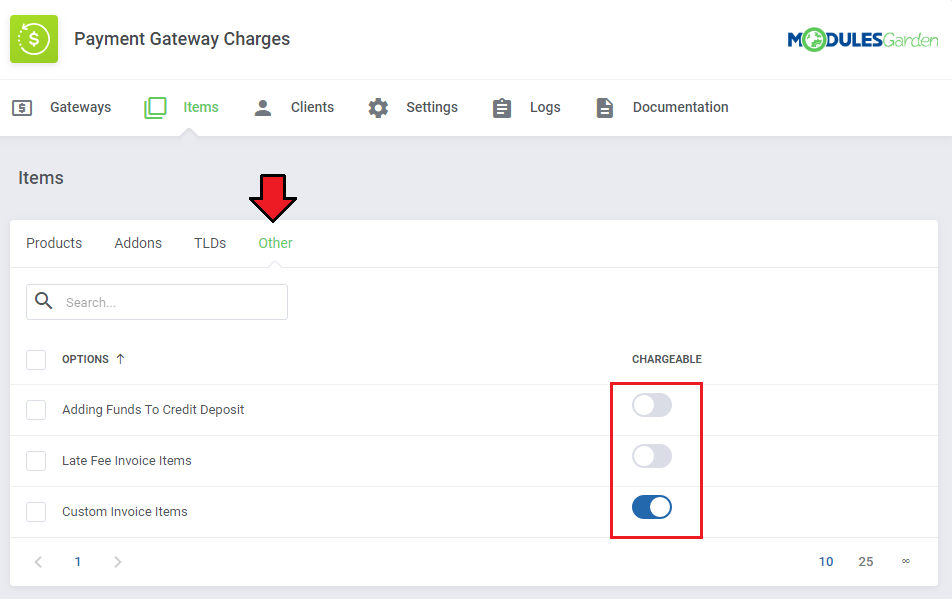Enable chargeable for Adding Funds To Credit Deposit

[651, 405]
